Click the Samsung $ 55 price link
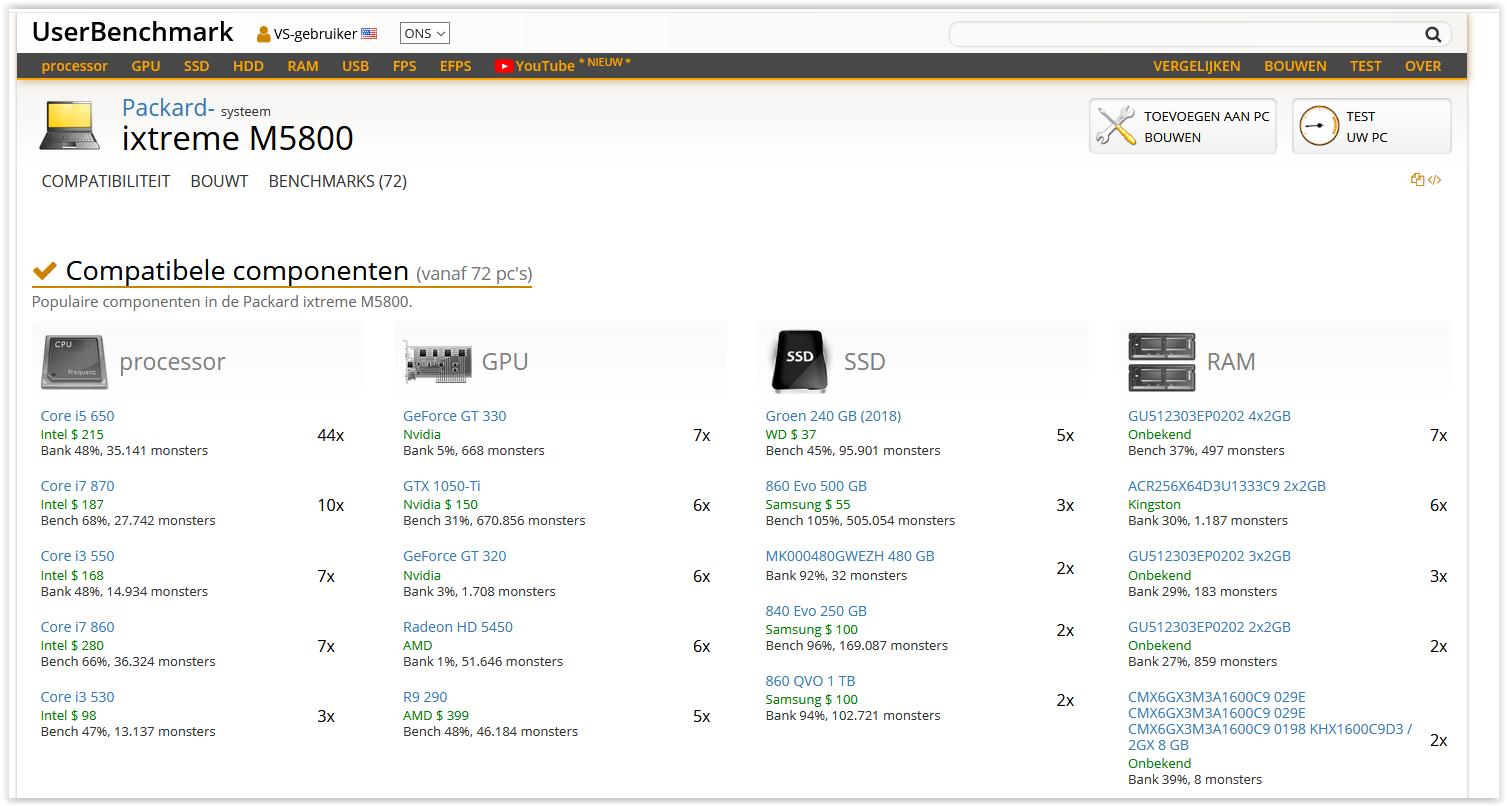Viewport: 1507px width, 806px height. [x=808, y=505]
